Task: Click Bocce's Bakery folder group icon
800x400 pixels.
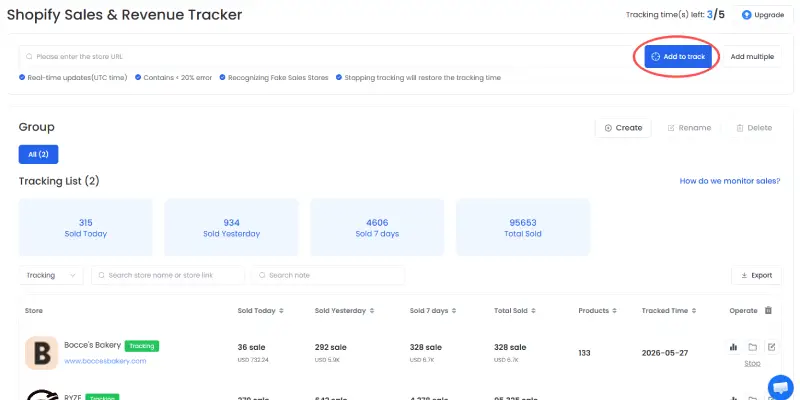Action: [x=753, y=347]
